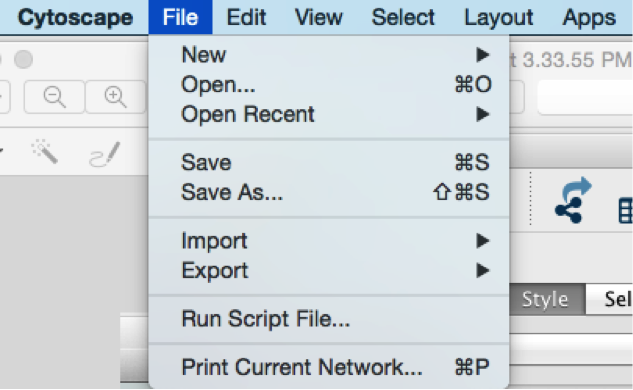Choose Save As... menu entry
Image resolution: width=633 pixels, height=390 pixels.
[329, 192]
